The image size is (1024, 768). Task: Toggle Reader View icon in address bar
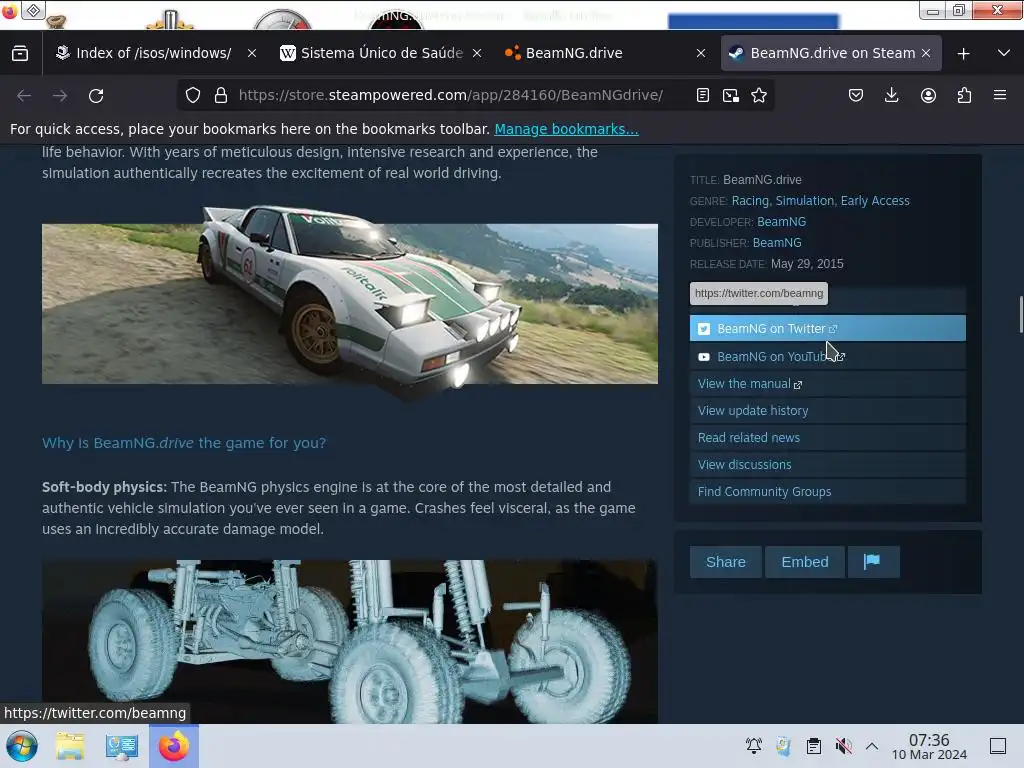(703, 95)
